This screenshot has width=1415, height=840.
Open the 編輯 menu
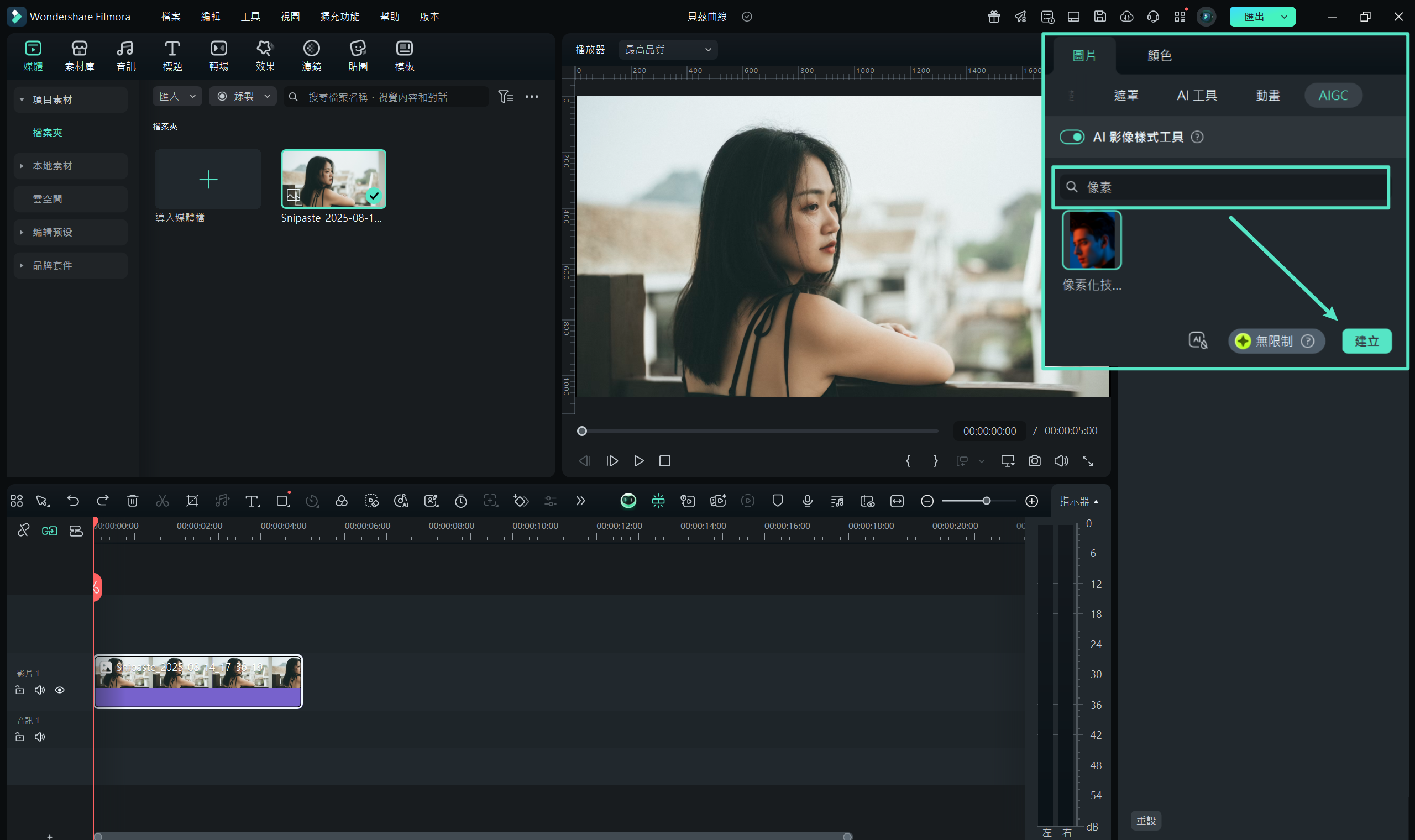[x=210, y=17]
